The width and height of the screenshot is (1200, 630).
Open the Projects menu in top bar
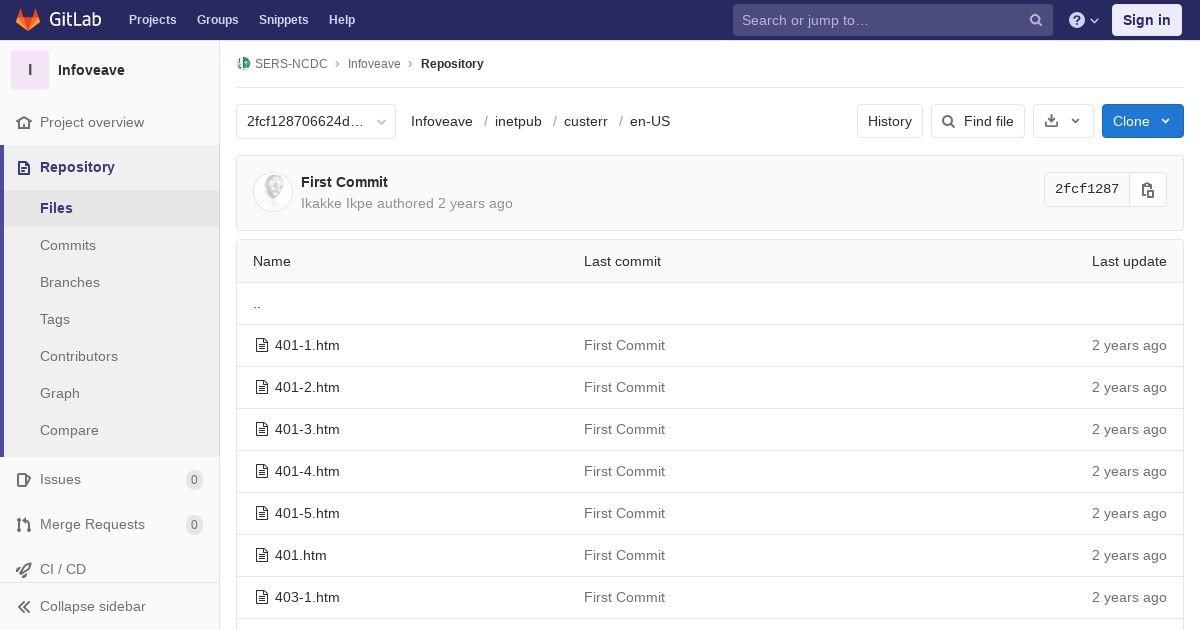(152, 20)
